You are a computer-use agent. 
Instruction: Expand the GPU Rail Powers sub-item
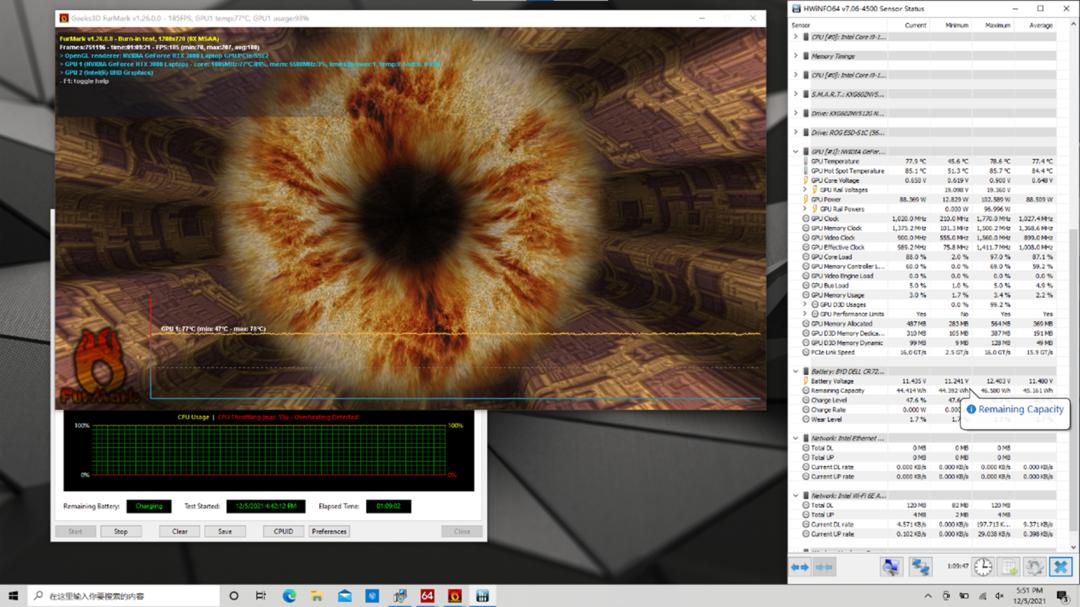click(805, 209)
